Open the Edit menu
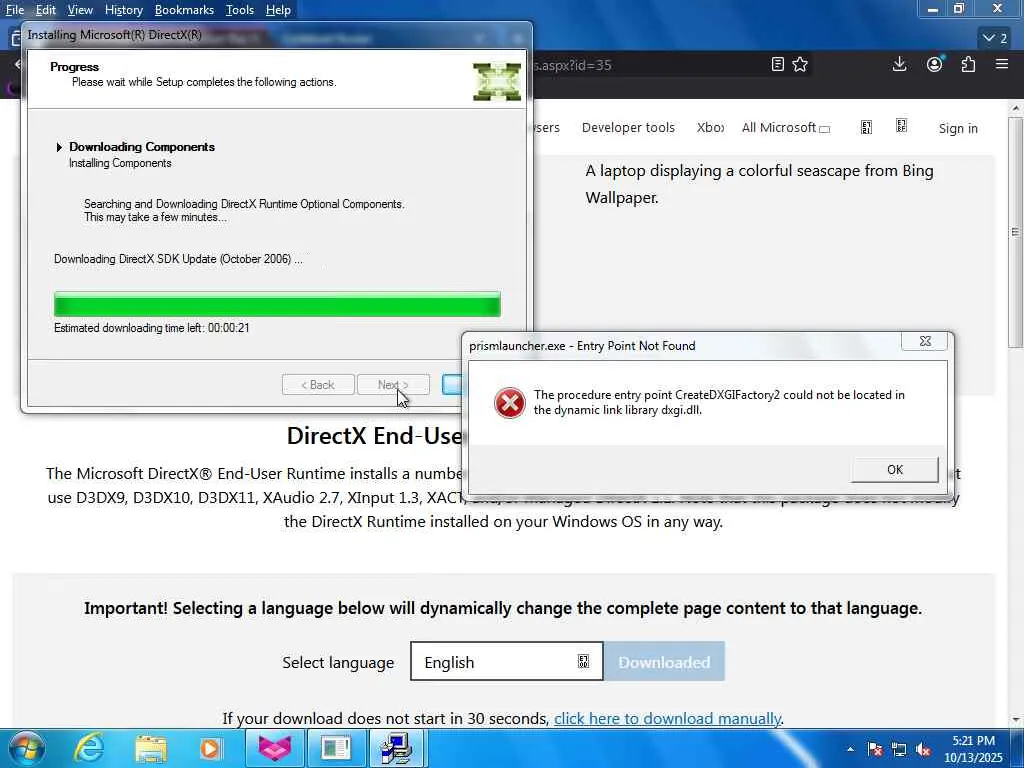Image resolution: width=1024 pixels, height=768 pixels. [x=45, y=10]
